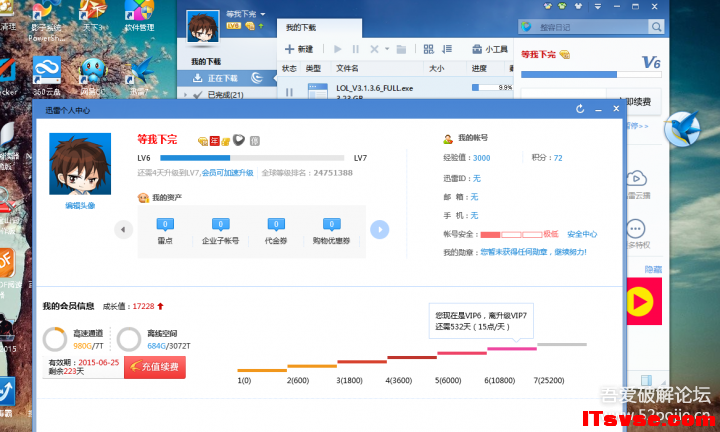Click the 编辑头像 edit avatar link
Viewport: 720px width, 432px height.
coord(80,206)
